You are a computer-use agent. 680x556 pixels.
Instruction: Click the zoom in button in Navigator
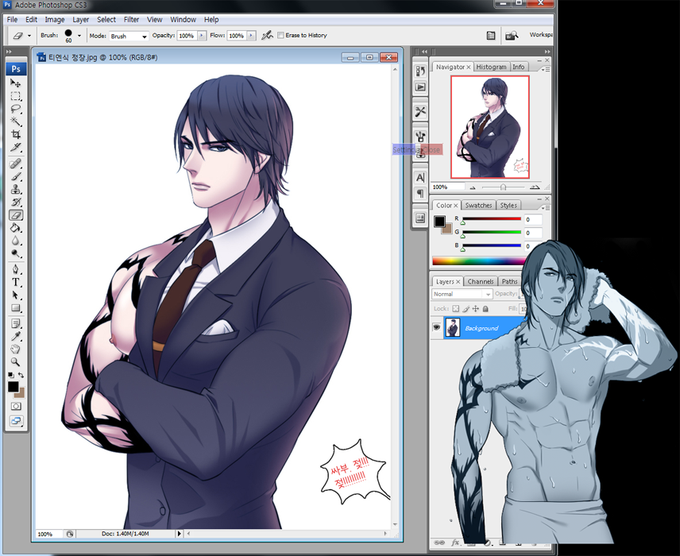pyautogui.click(x=535, y=187)
